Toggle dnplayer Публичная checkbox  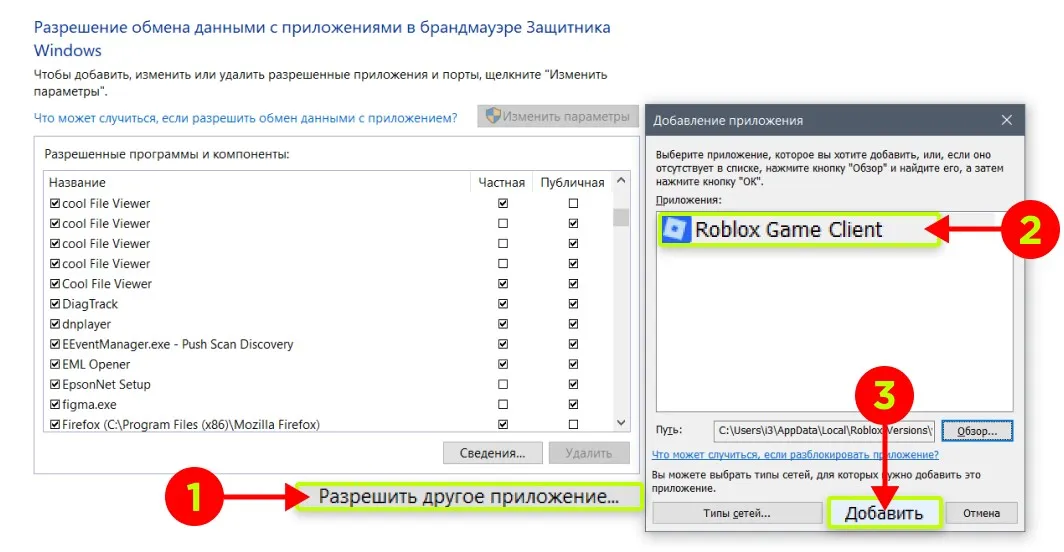[573, 324]
